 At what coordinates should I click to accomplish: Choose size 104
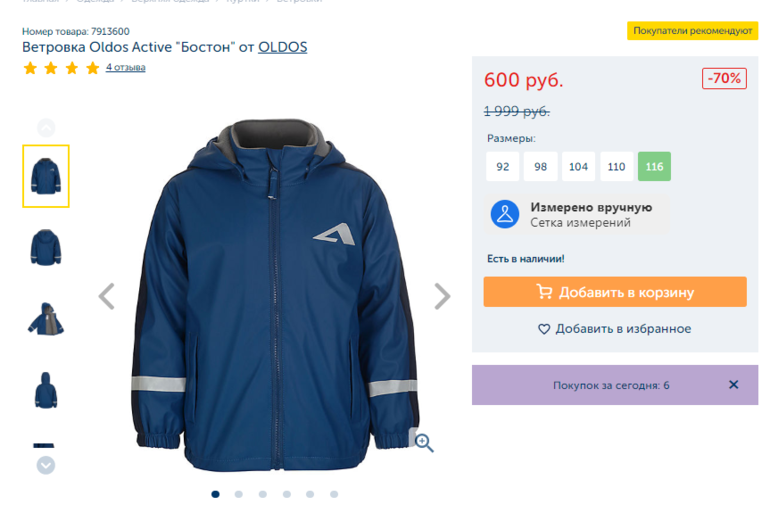point(578,167)
